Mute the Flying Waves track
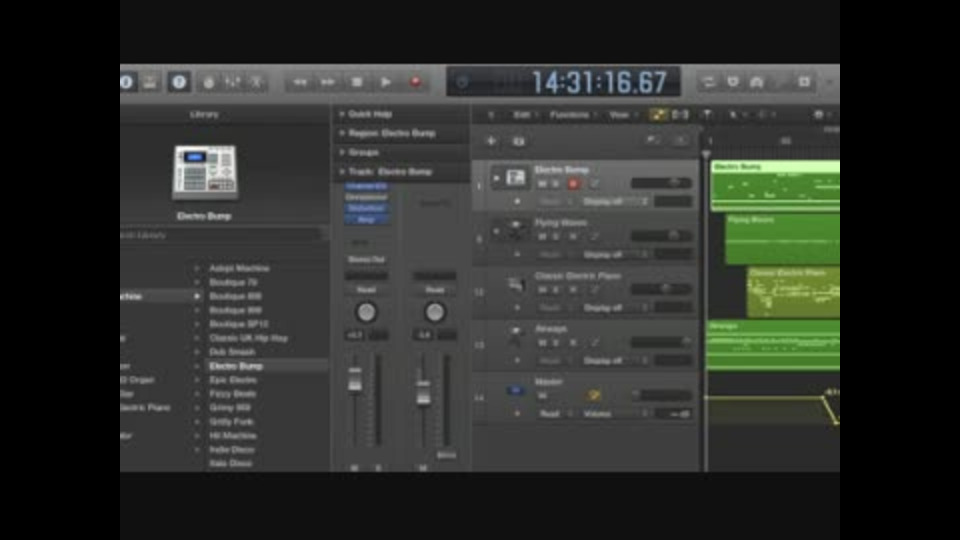 click(542, 236)
